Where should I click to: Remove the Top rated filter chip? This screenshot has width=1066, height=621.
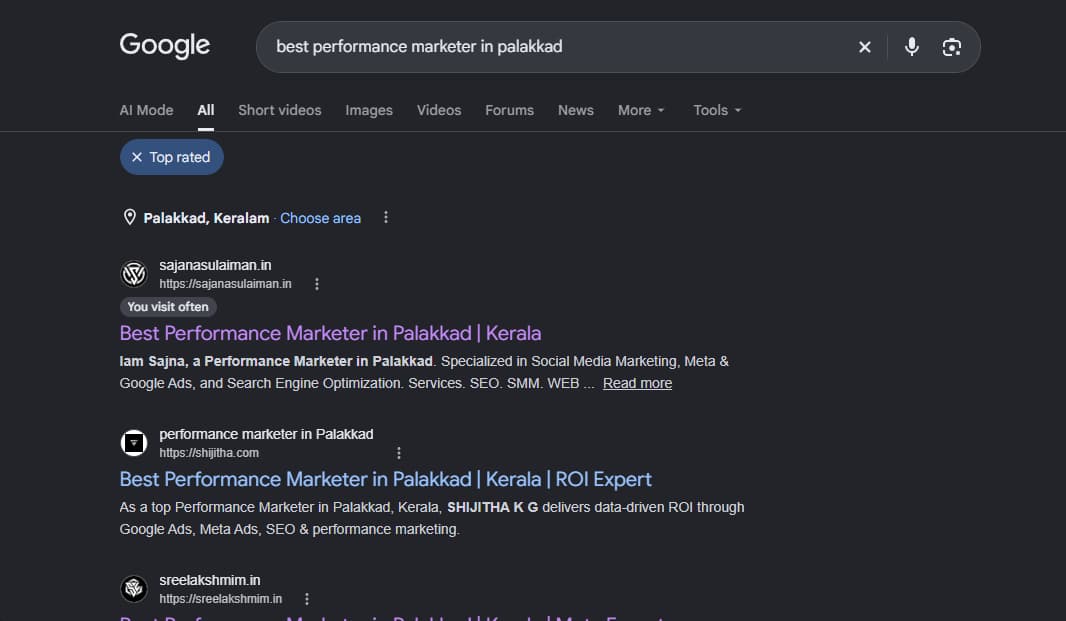pos(171,157)
